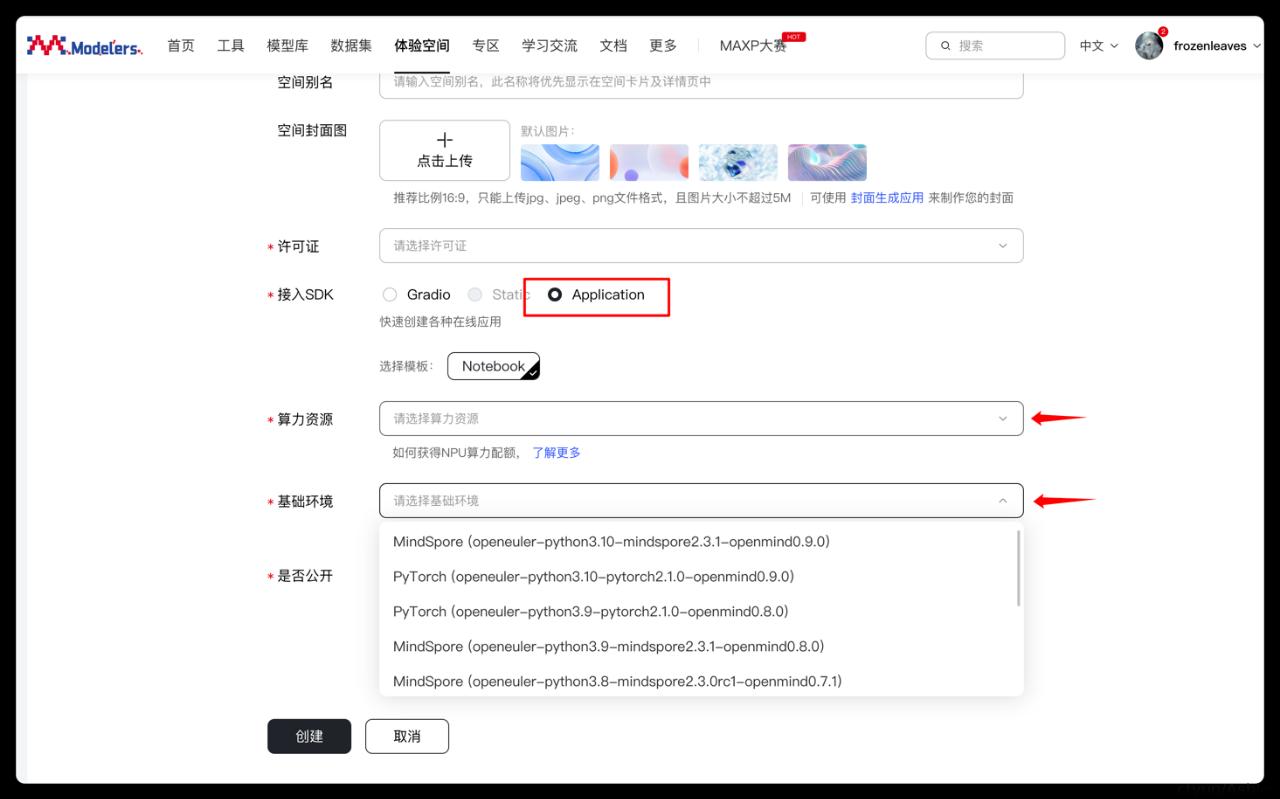The height and width of the screenshot is (799, 1280).
Task: Expand the frozenleaves user dropdown arrow
Action: [x=1257, y=46]
